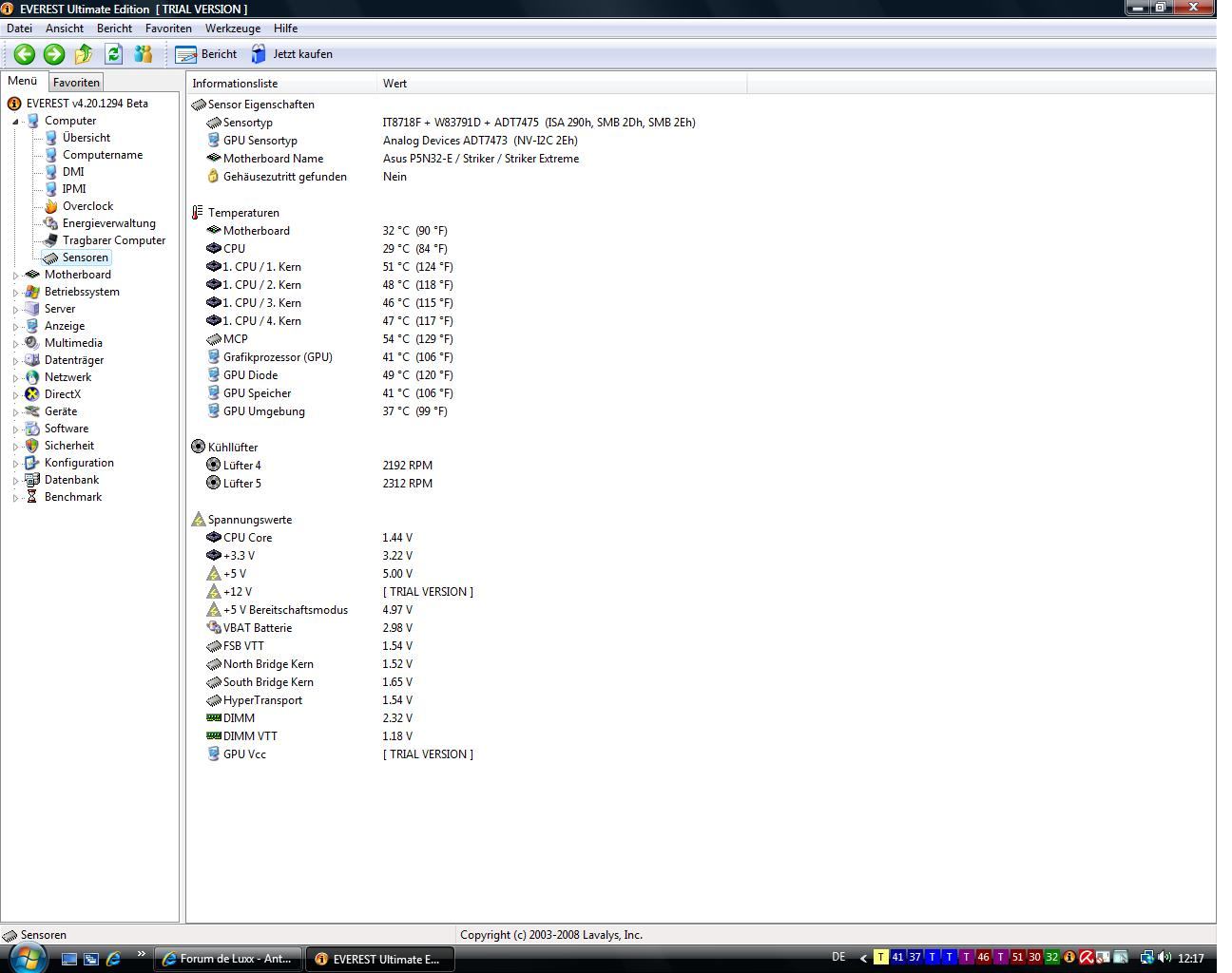Click the Geräte icon in tree
Viewport: 1232px width, 973px height.
tap(32, 411)
